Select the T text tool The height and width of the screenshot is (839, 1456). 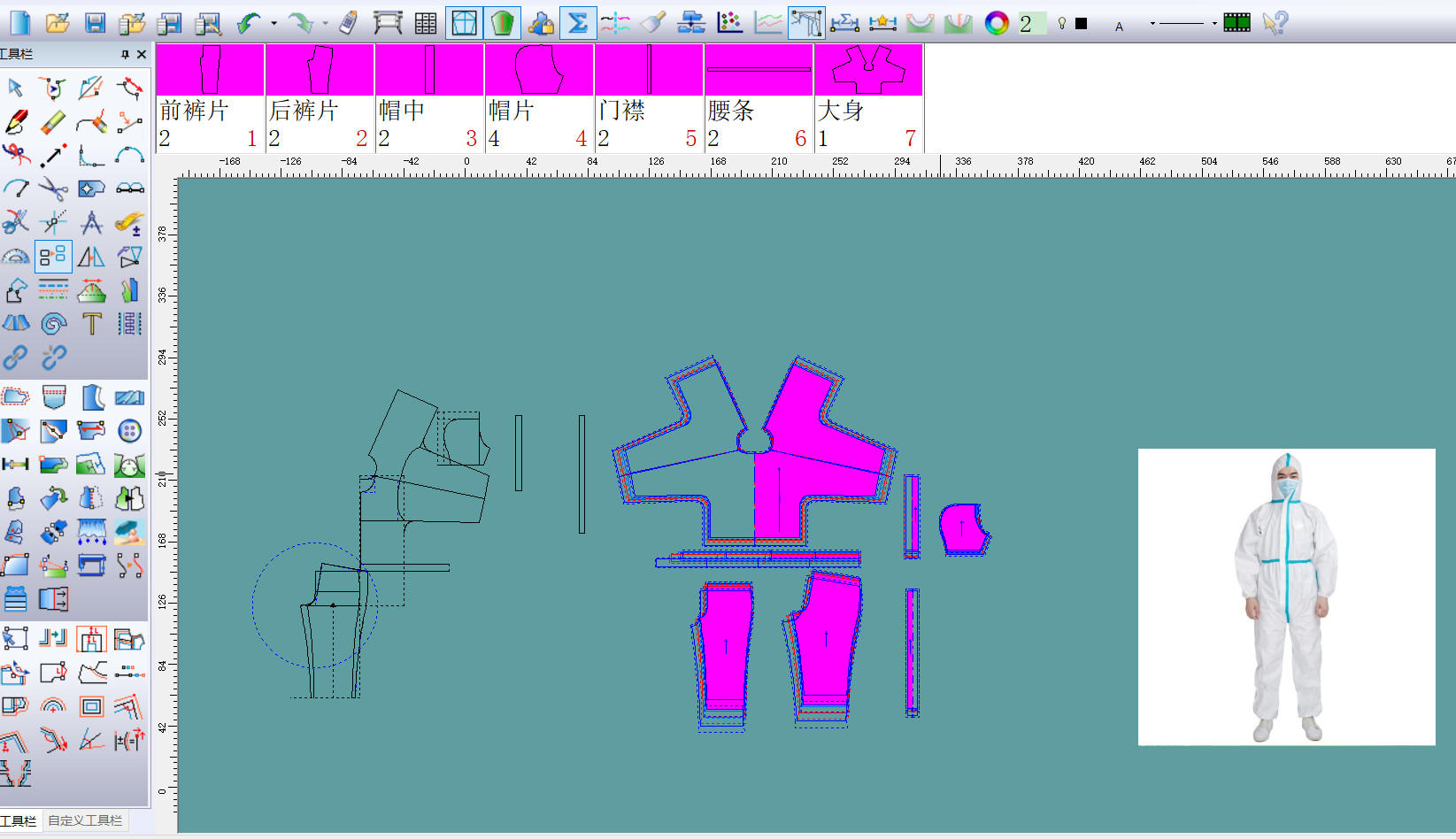pos(91,324)
